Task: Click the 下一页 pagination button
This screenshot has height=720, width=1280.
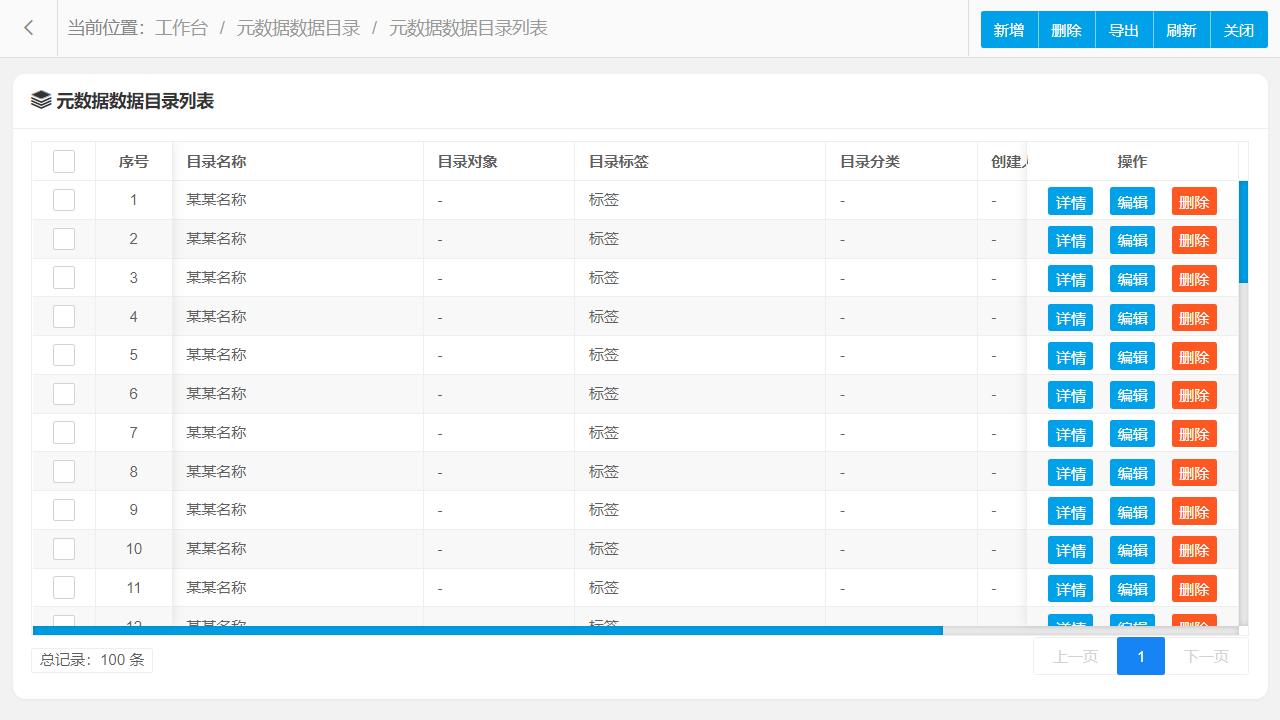Action: point(1206,656)
